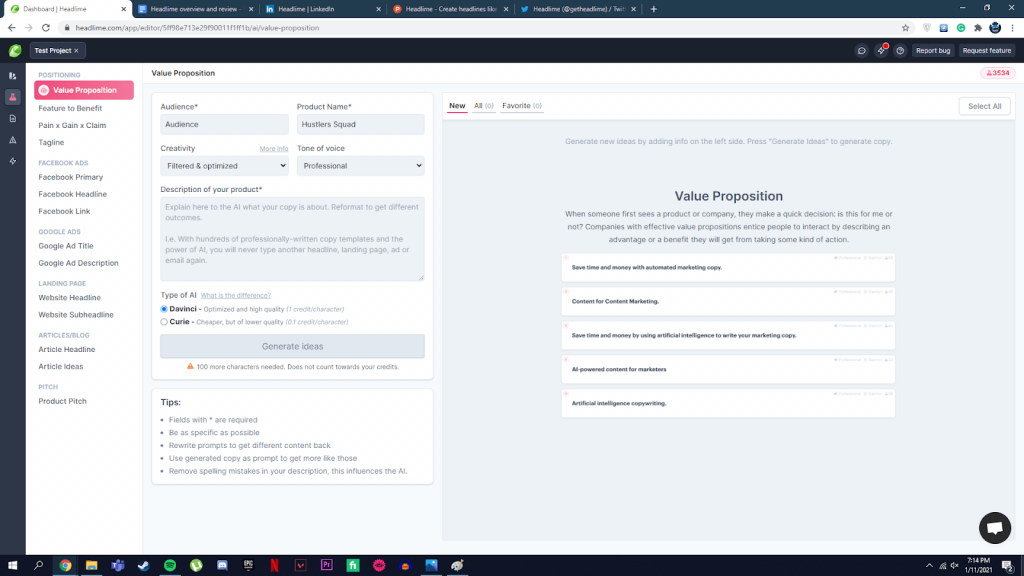
Task: Open Article Ideas template
Action: [x=61, y=366]
